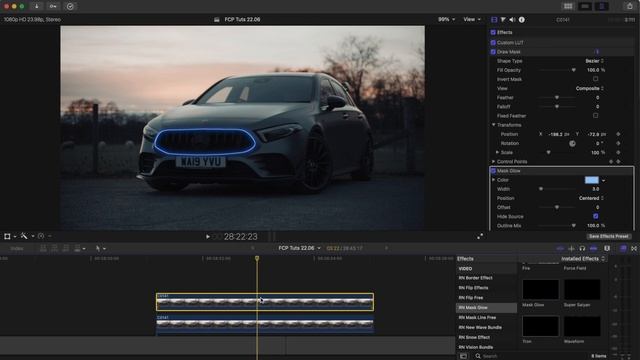
Task: Toggle the browser grid layout icon
Action: (568, 6)
